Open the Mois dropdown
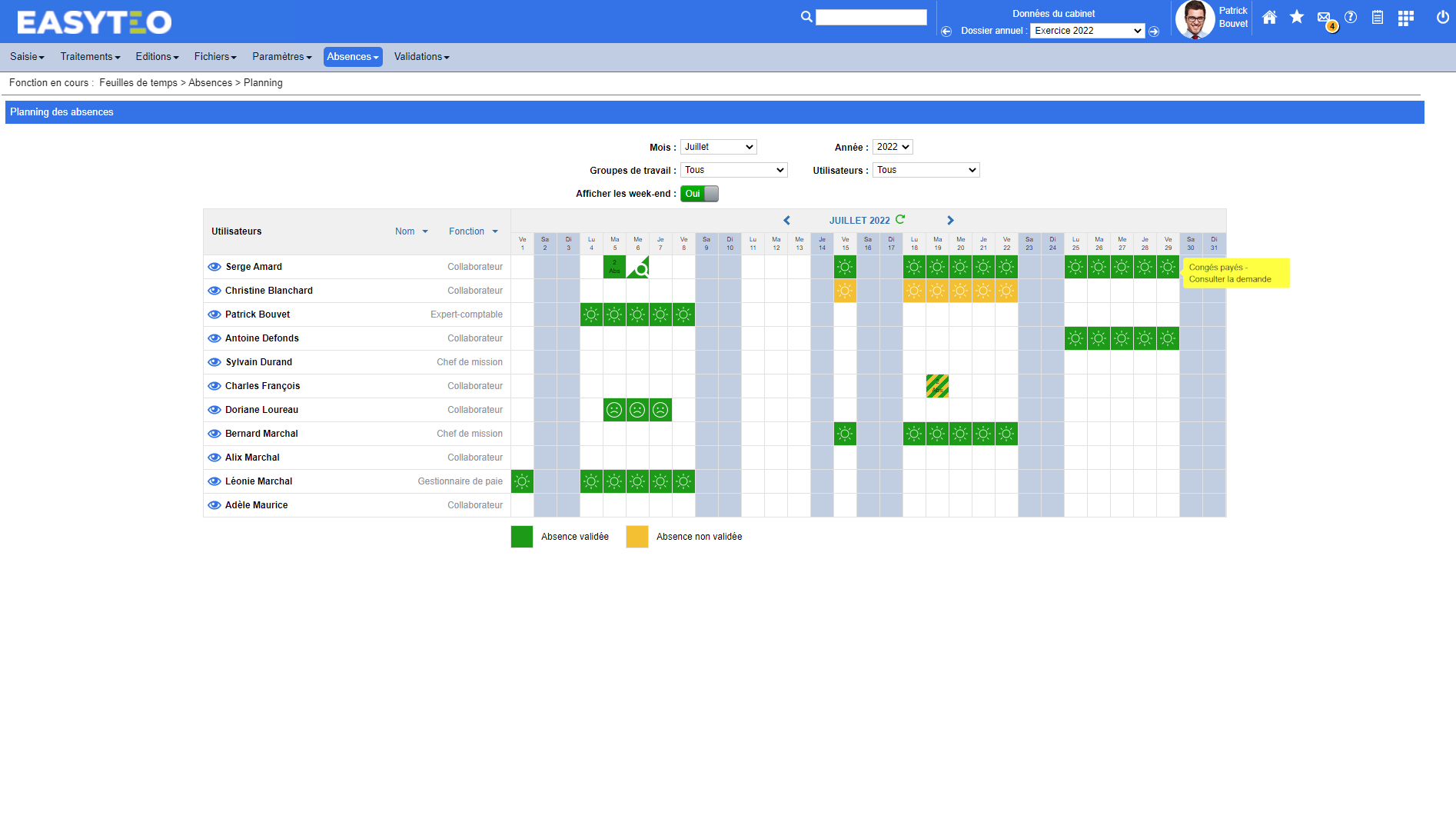The image size is (1456, 822). click(718, 147)
